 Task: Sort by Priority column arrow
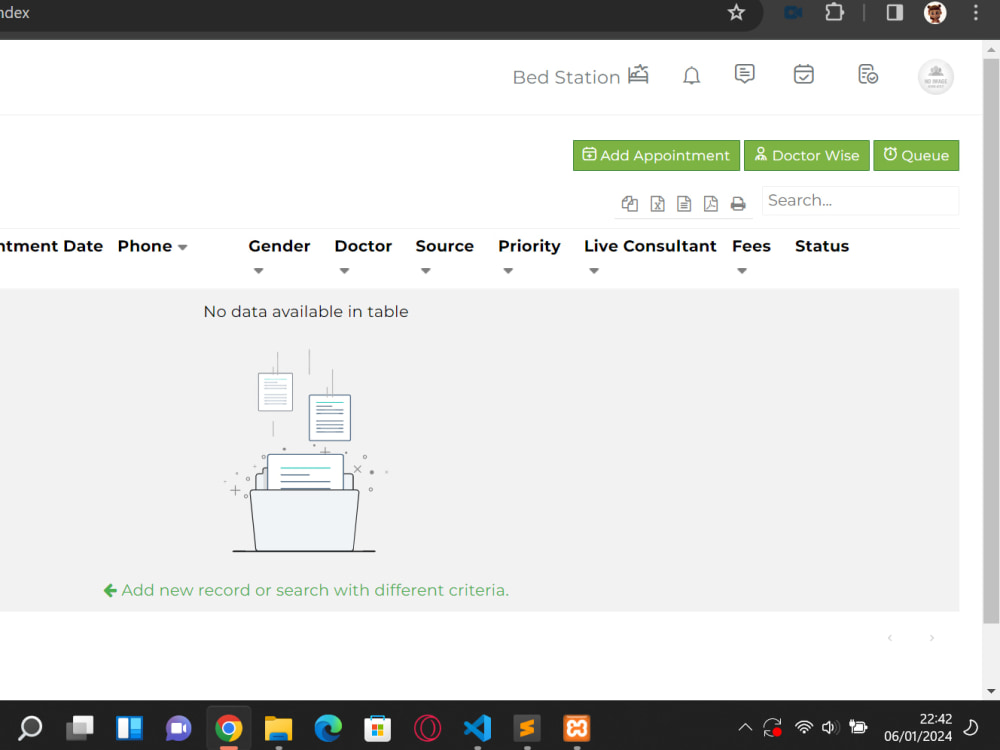pyautogui.click(x=508, y=271)
